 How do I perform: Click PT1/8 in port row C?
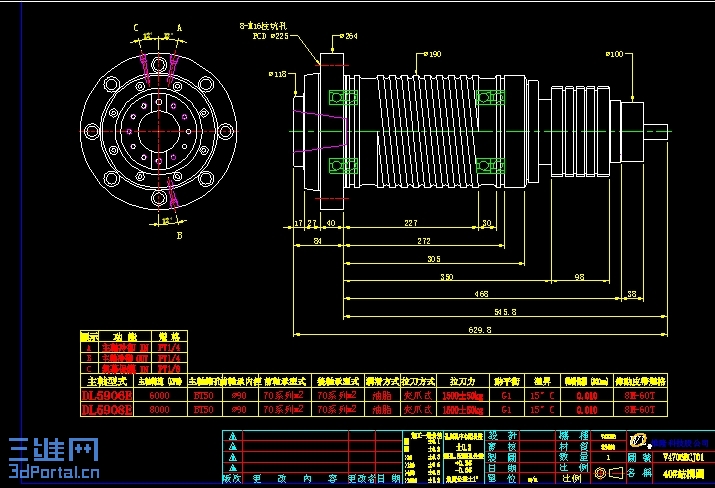tap(169, 369)
